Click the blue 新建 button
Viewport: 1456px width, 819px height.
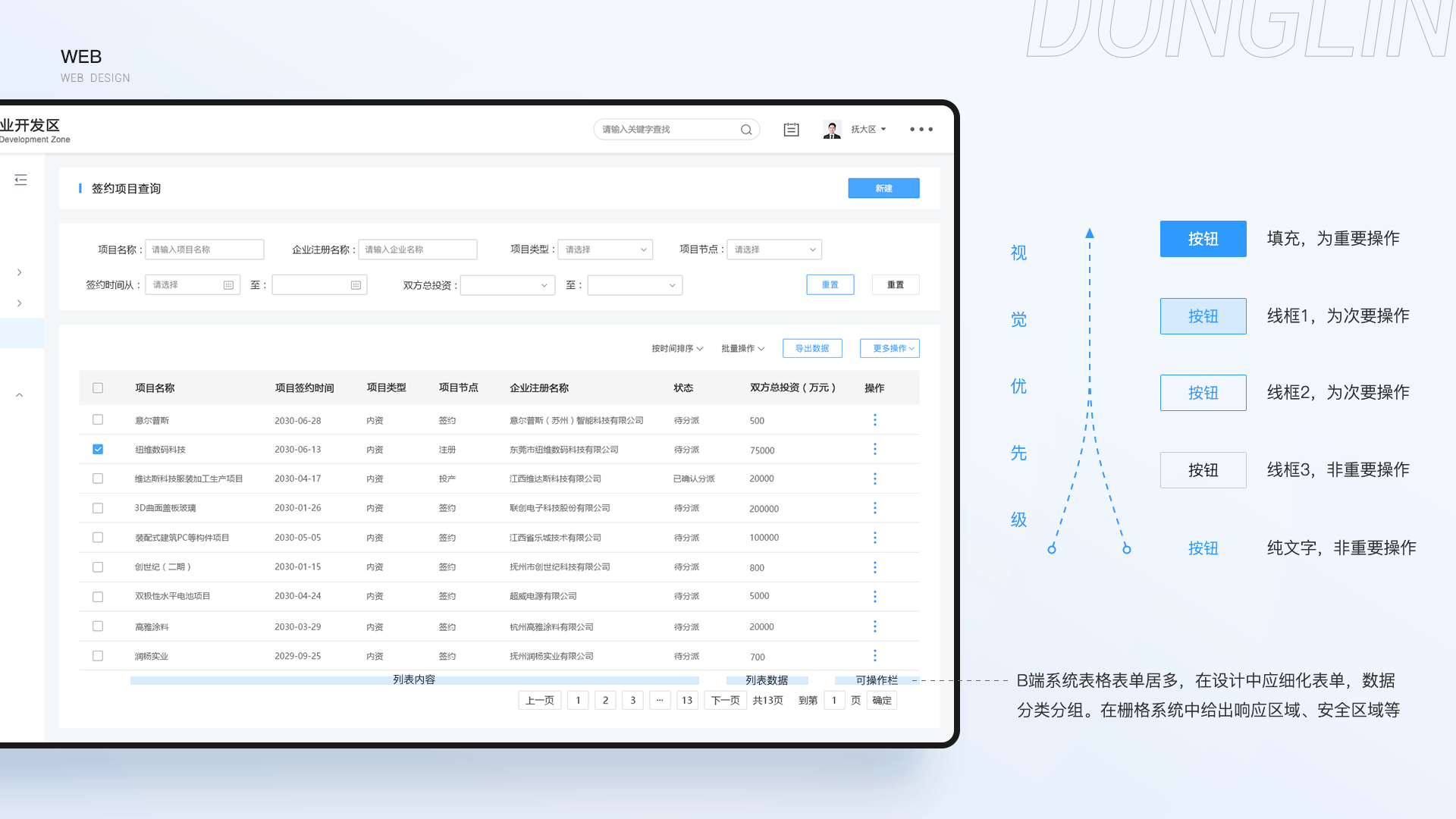coord(883,188)
